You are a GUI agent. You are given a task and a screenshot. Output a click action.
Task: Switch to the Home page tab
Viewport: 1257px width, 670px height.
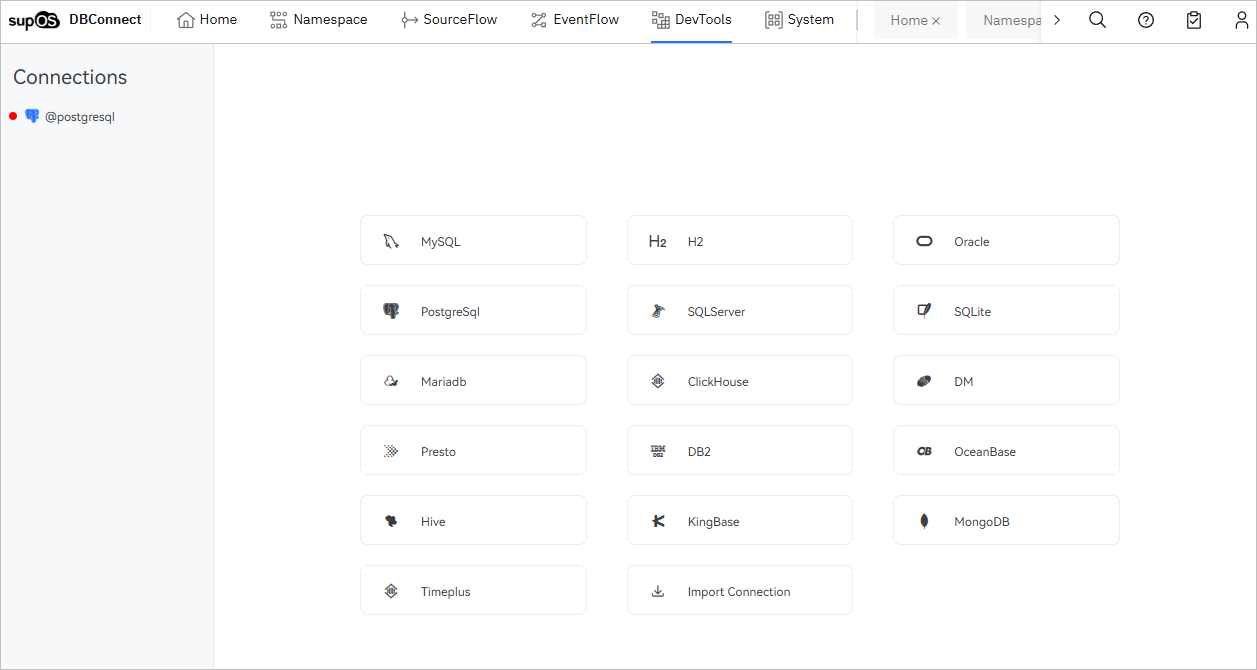coord(909,20)
